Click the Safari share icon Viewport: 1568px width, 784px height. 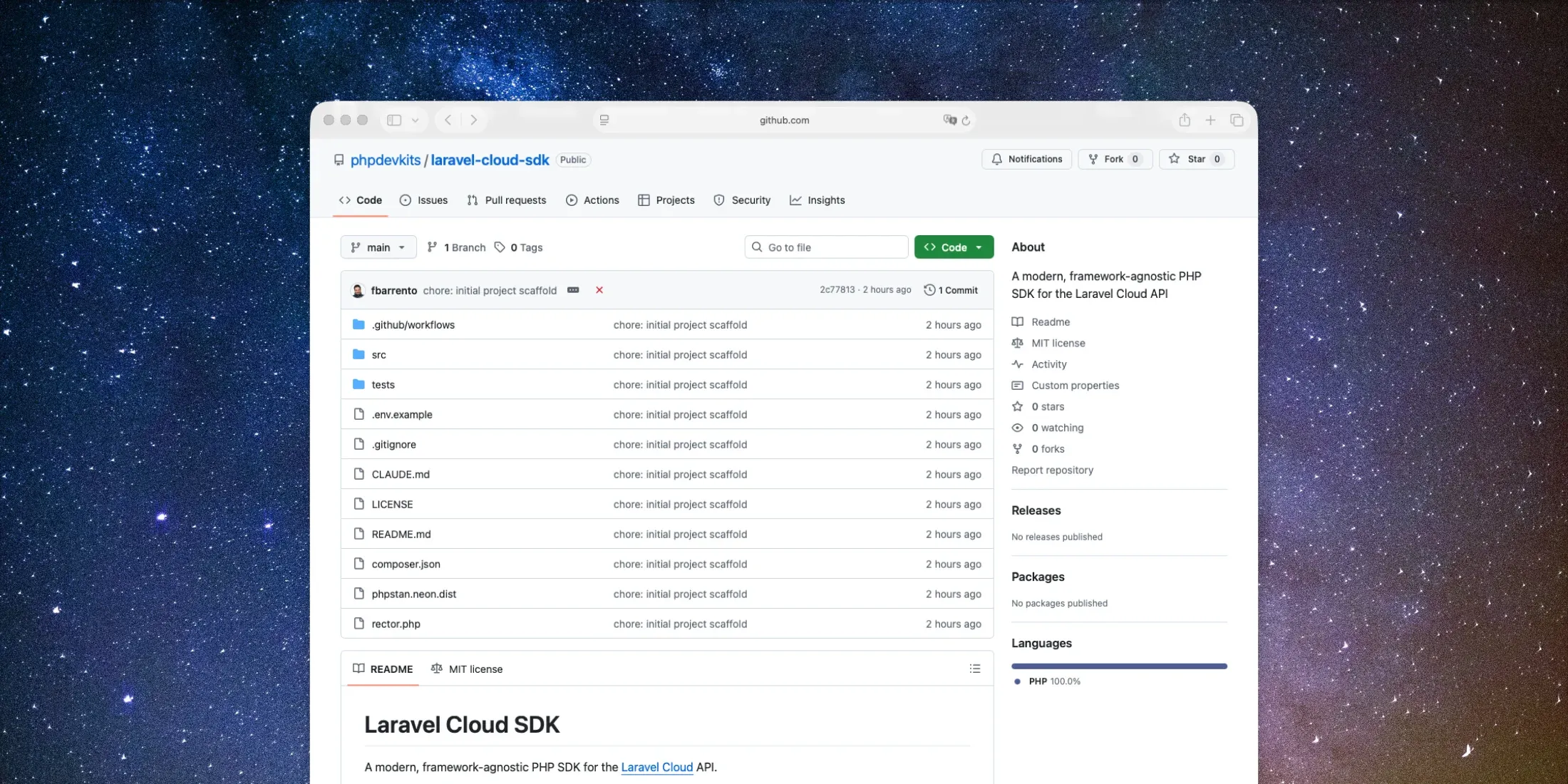1184,120
